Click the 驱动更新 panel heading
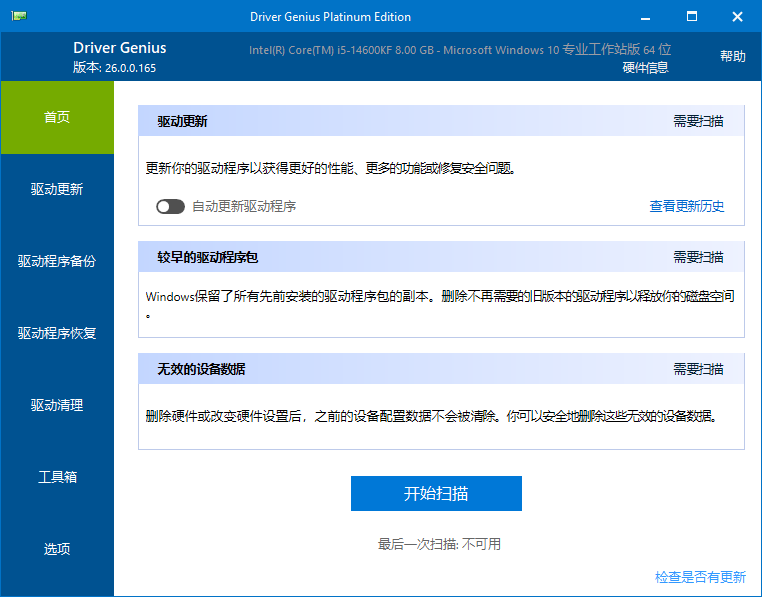 click(182, 121)
